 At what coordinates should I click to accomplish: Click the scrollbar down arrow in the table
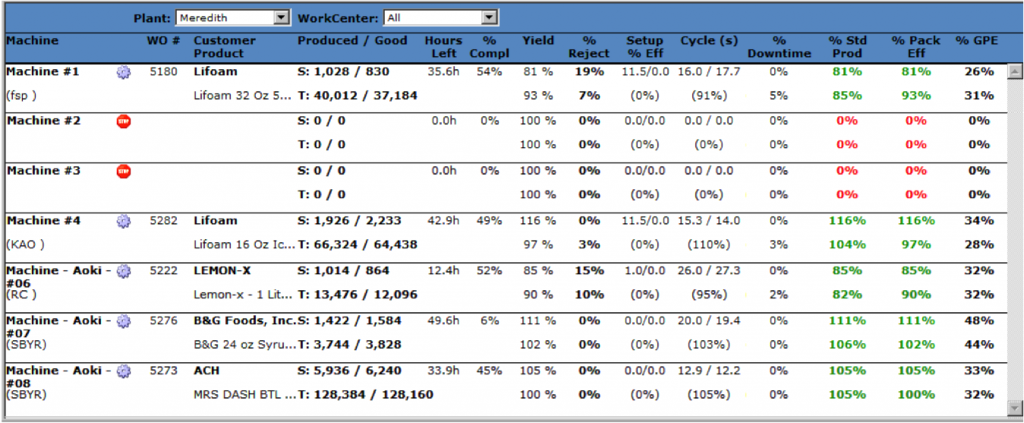[x=1014, y=408]
